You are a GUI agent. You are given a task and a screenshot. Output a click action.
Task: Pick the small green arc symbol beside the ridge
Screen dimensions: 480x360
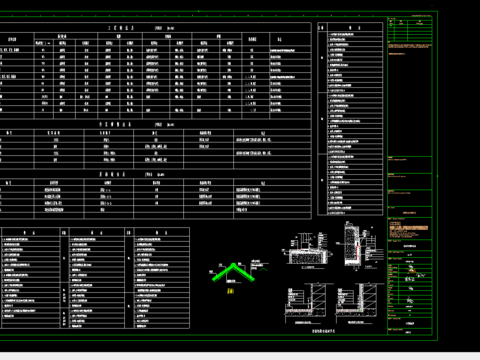click(x=264, y=269)
